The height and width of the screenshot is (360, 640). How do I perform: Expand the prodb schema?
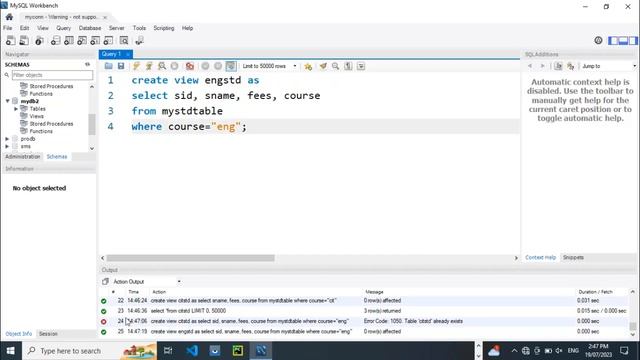7,139
